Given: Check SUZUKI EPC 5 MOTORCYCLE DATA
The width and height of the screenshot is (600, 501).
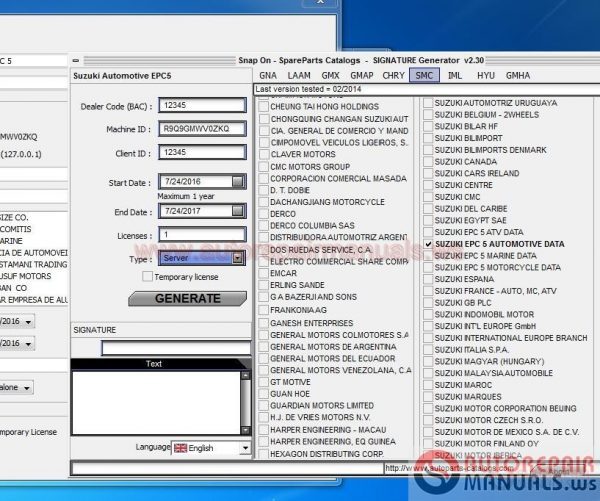Looking at the screenshot, I should click(x=428, y=267).
